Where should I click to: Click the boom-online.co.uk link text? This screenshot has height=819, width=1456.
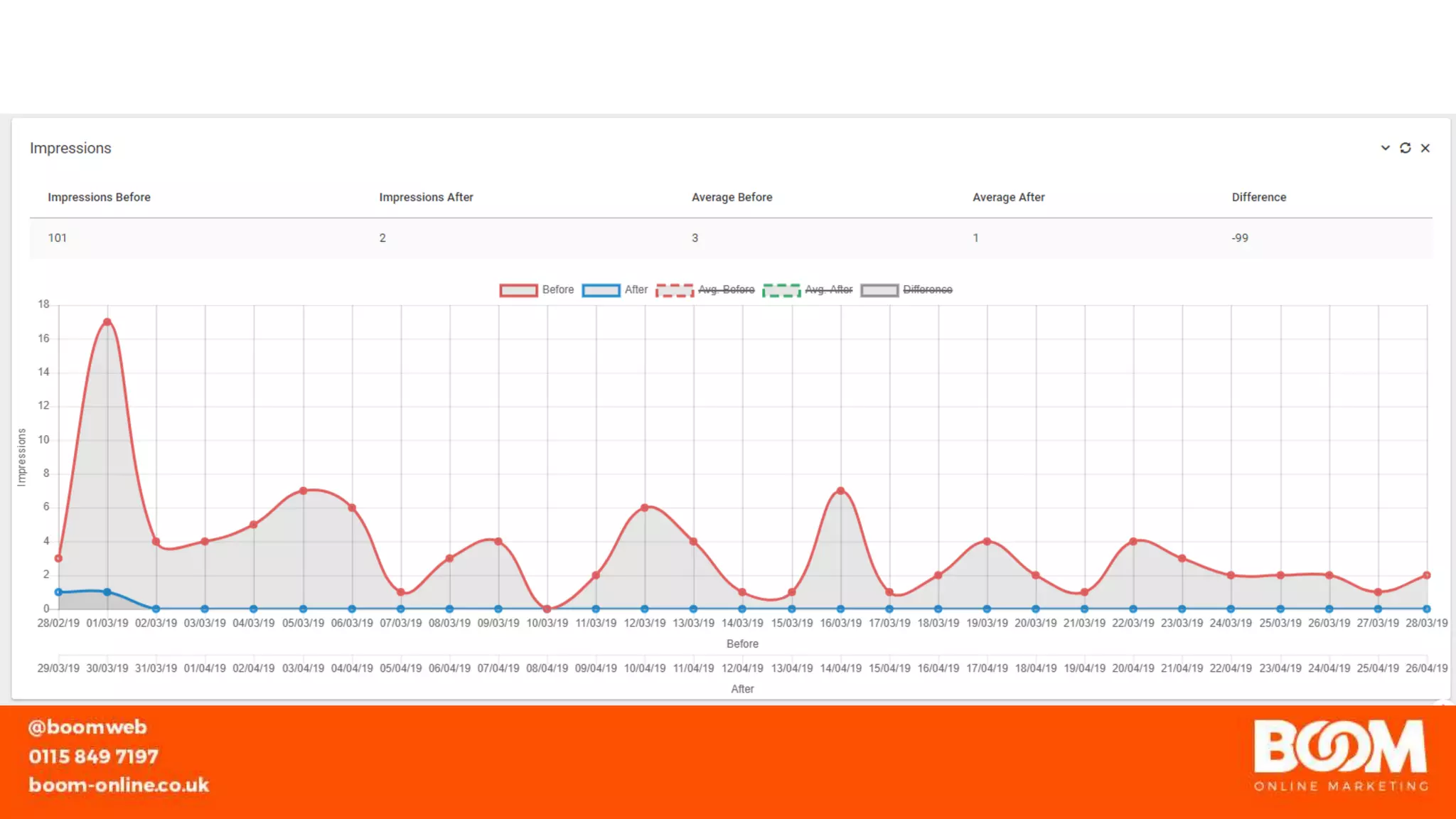(x=119, y=785)
